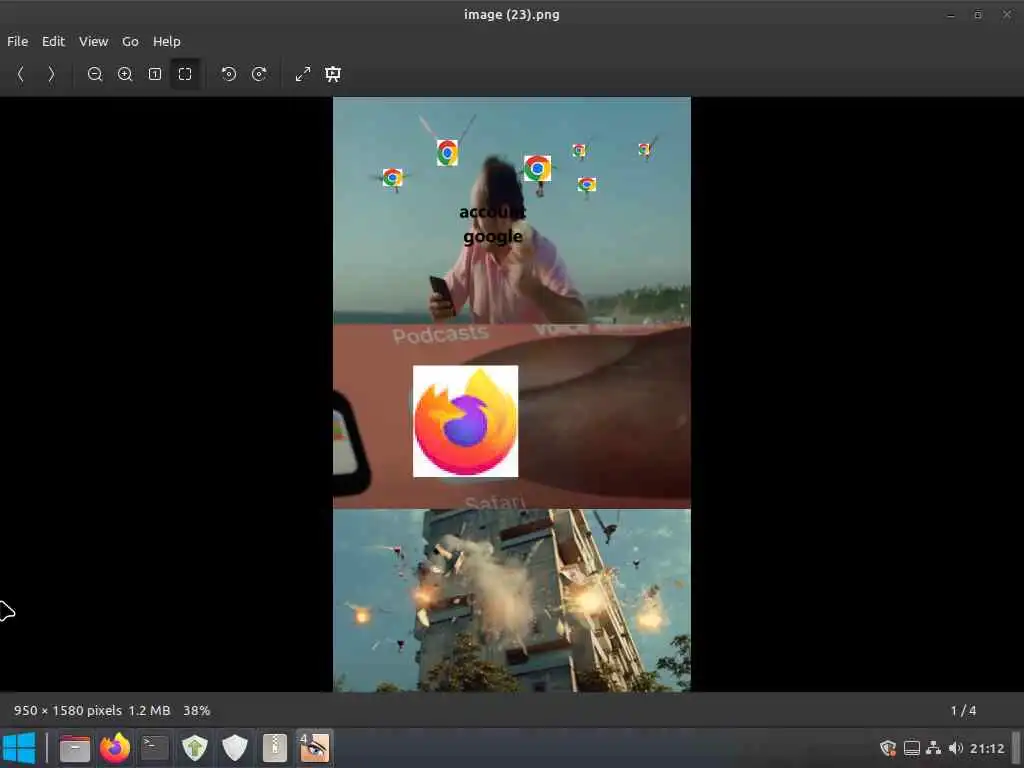
Task: Open the file manager from the taskbar
Action: pos(75,748)
